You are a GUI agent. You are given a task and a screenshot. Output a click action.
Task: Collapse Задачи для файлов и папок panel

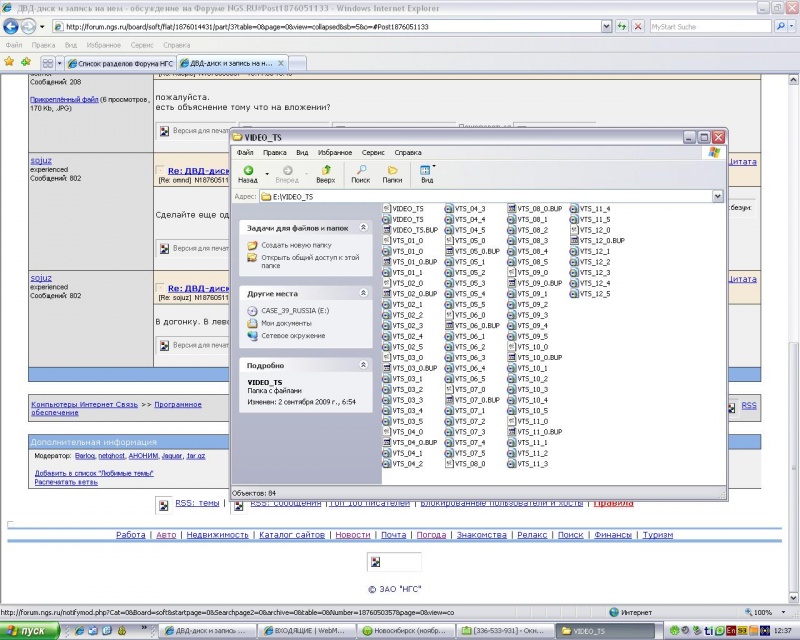363,228
